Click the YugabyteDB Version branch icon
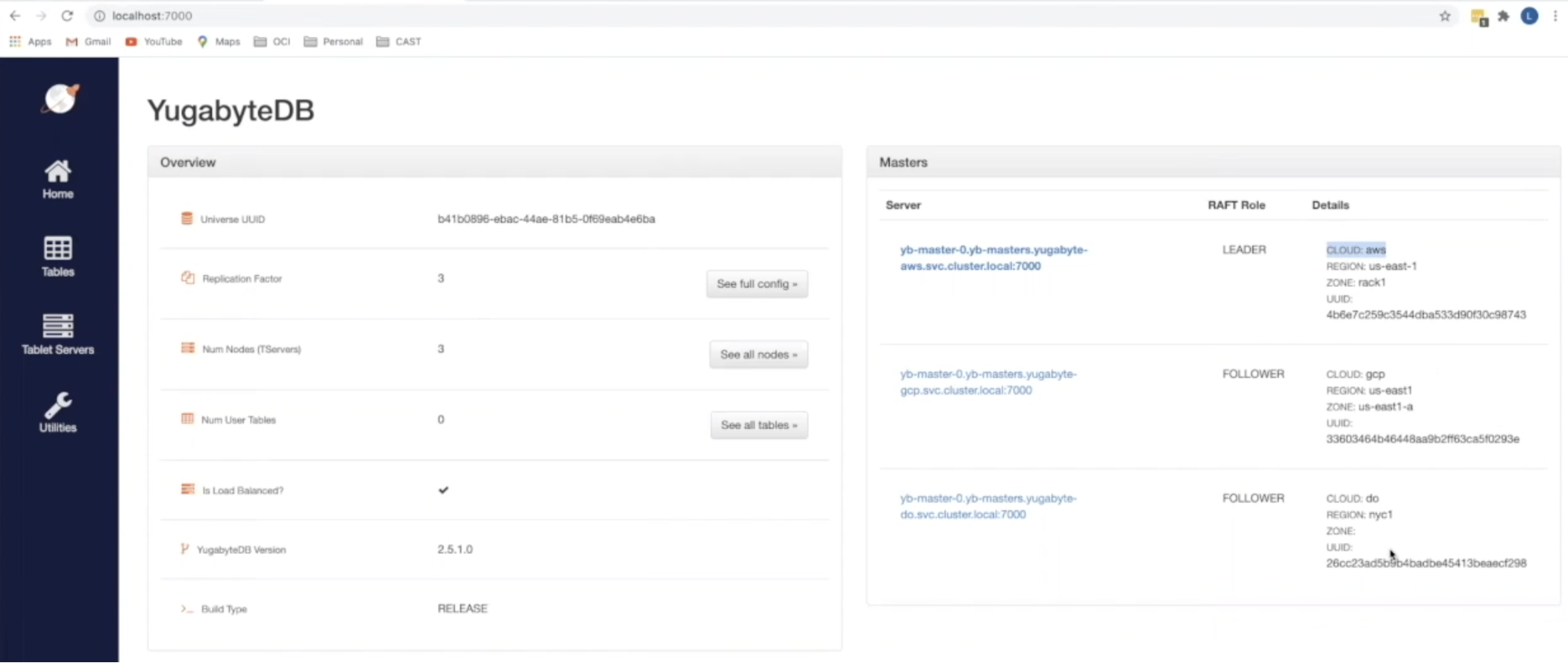 [x=184, y=548]
